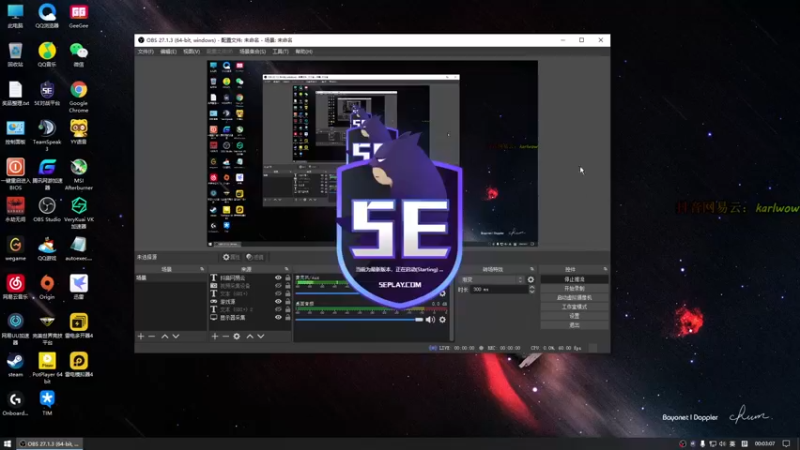
Task: Toggle visibility of the 显示器采集 source
Action: (x=278, y=317)
